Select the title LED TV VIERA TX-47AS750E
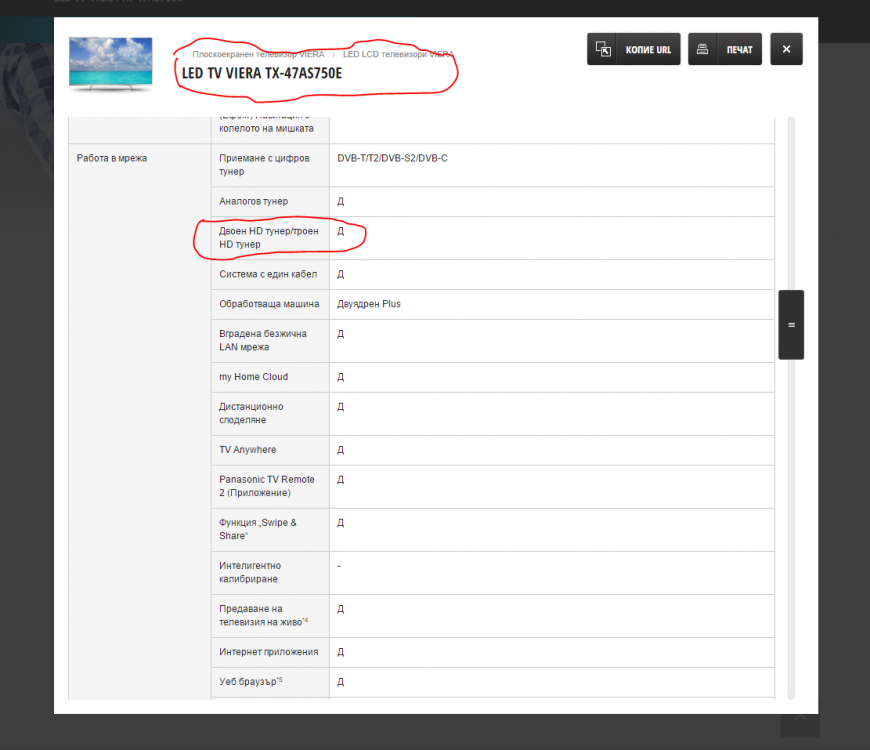This screenshot has height=750, width=870. 262,73
